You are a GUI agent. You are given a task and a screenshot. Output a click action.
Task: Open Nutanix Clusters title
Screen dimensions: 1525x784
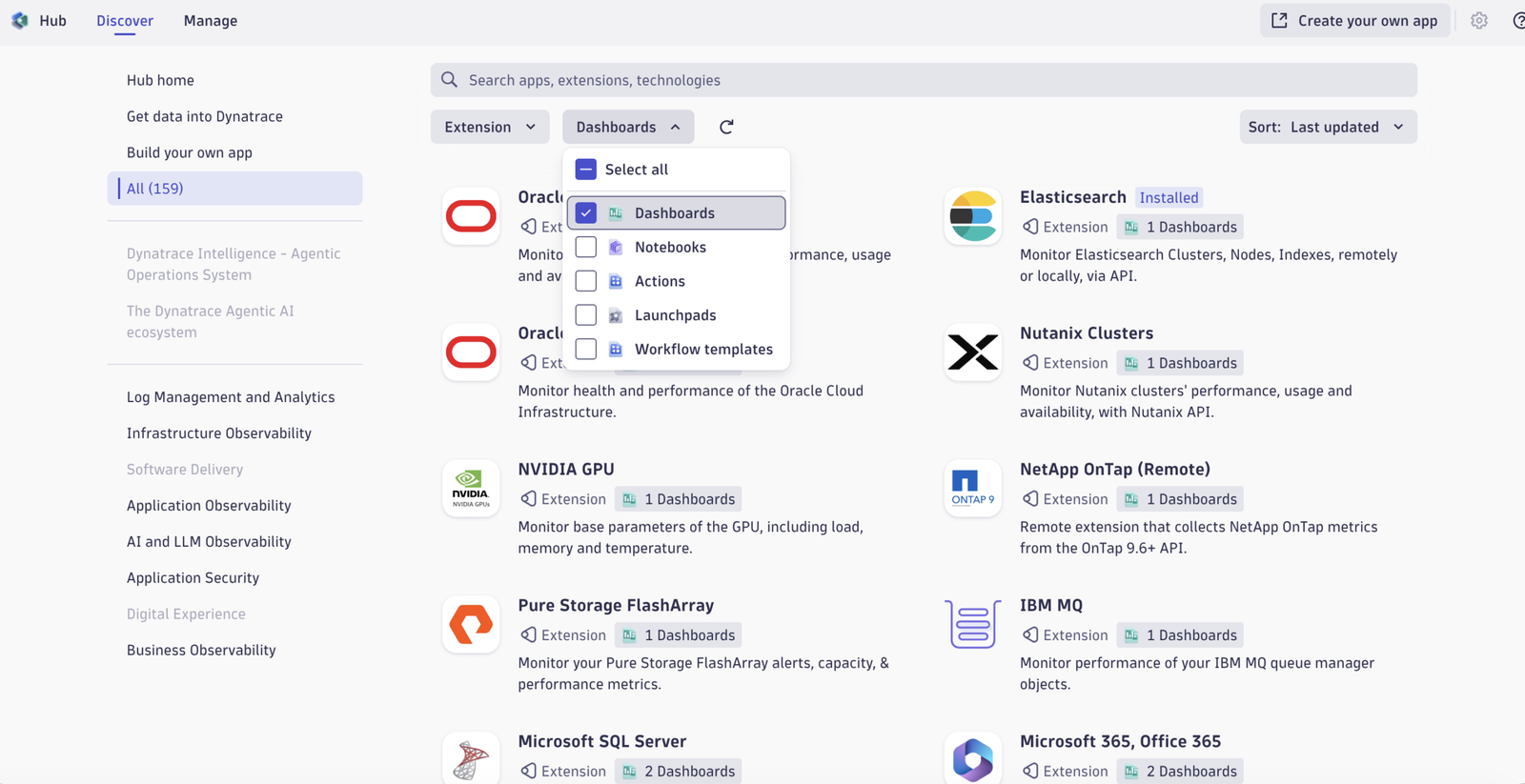[x=1087, y=333]
